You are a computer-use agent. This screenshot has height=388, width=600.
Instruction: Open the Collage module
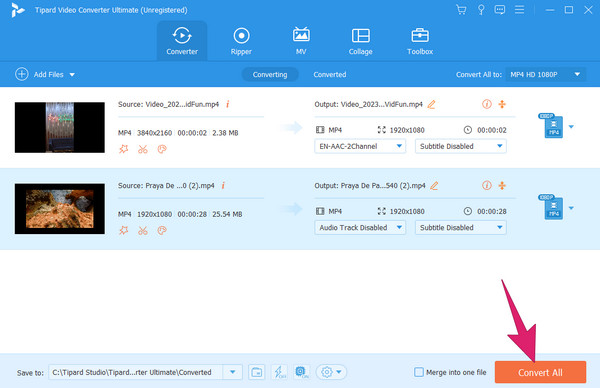pos(360,41)
